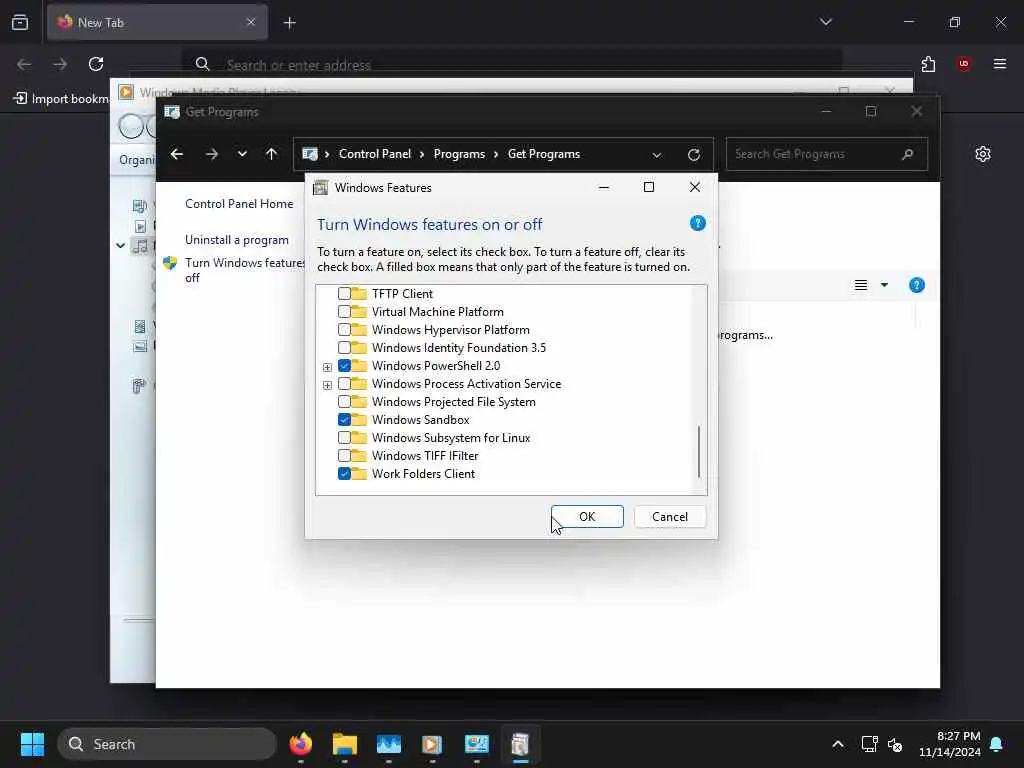Uncheck the Work Folders Client checkbox
The height and width of the screenshot is (768, 1024).
(344, 473)
